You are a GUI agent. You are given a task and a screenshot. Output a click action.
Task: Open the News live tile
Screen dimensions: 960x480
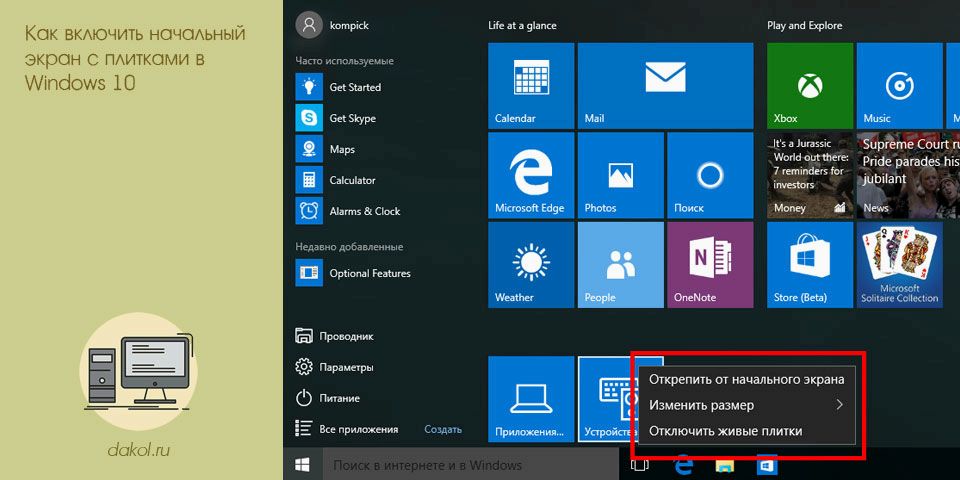coord(908,175)
